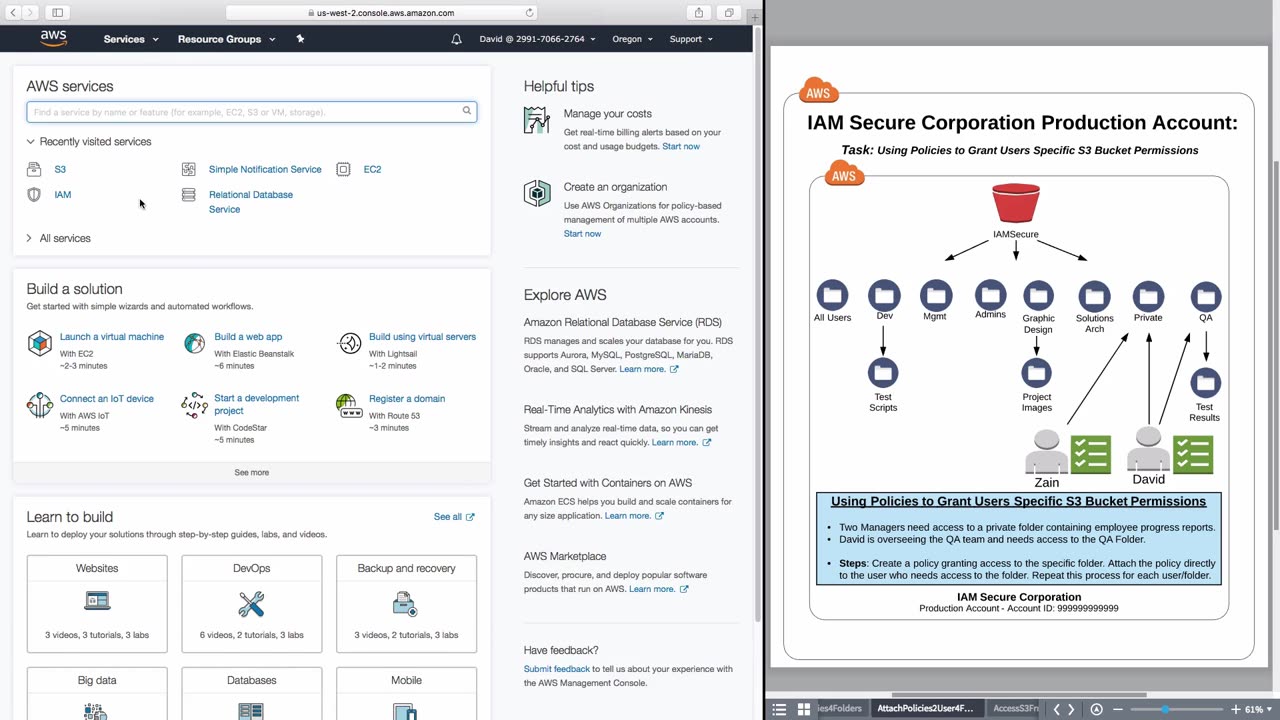Open the notifications bell
Screen dimensions: 1280x720
pyautogui.click(x=456, y=39)
